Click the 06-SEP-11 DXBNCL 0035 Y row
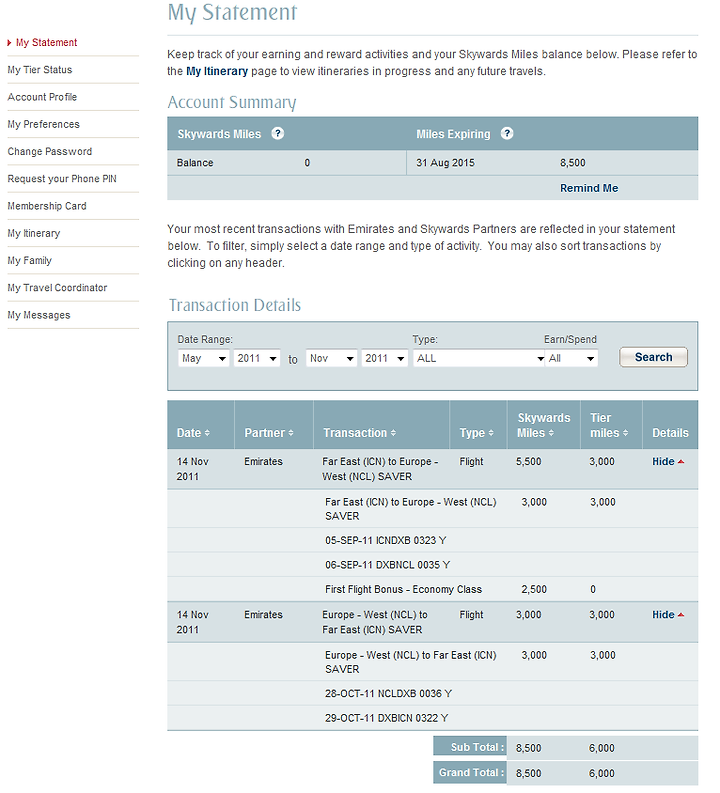The width and height of the screenshot is (720, 793). click(432, 564)
